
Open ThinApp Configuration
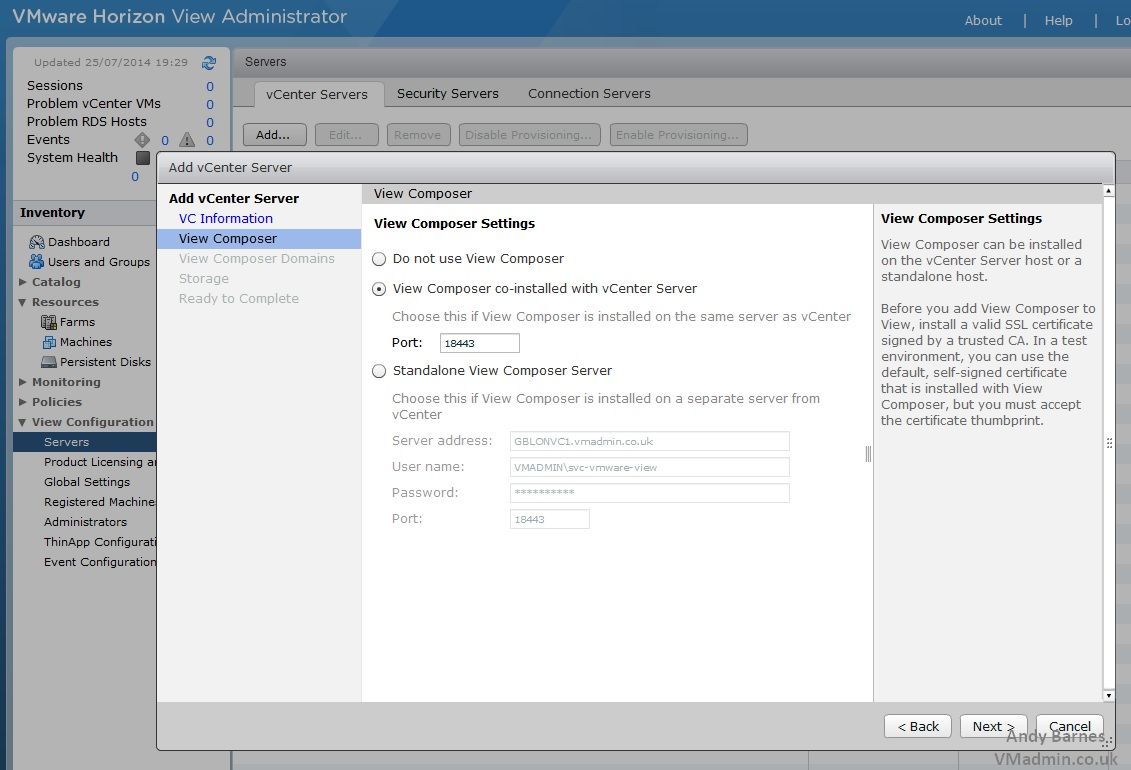tap(100, 542)
